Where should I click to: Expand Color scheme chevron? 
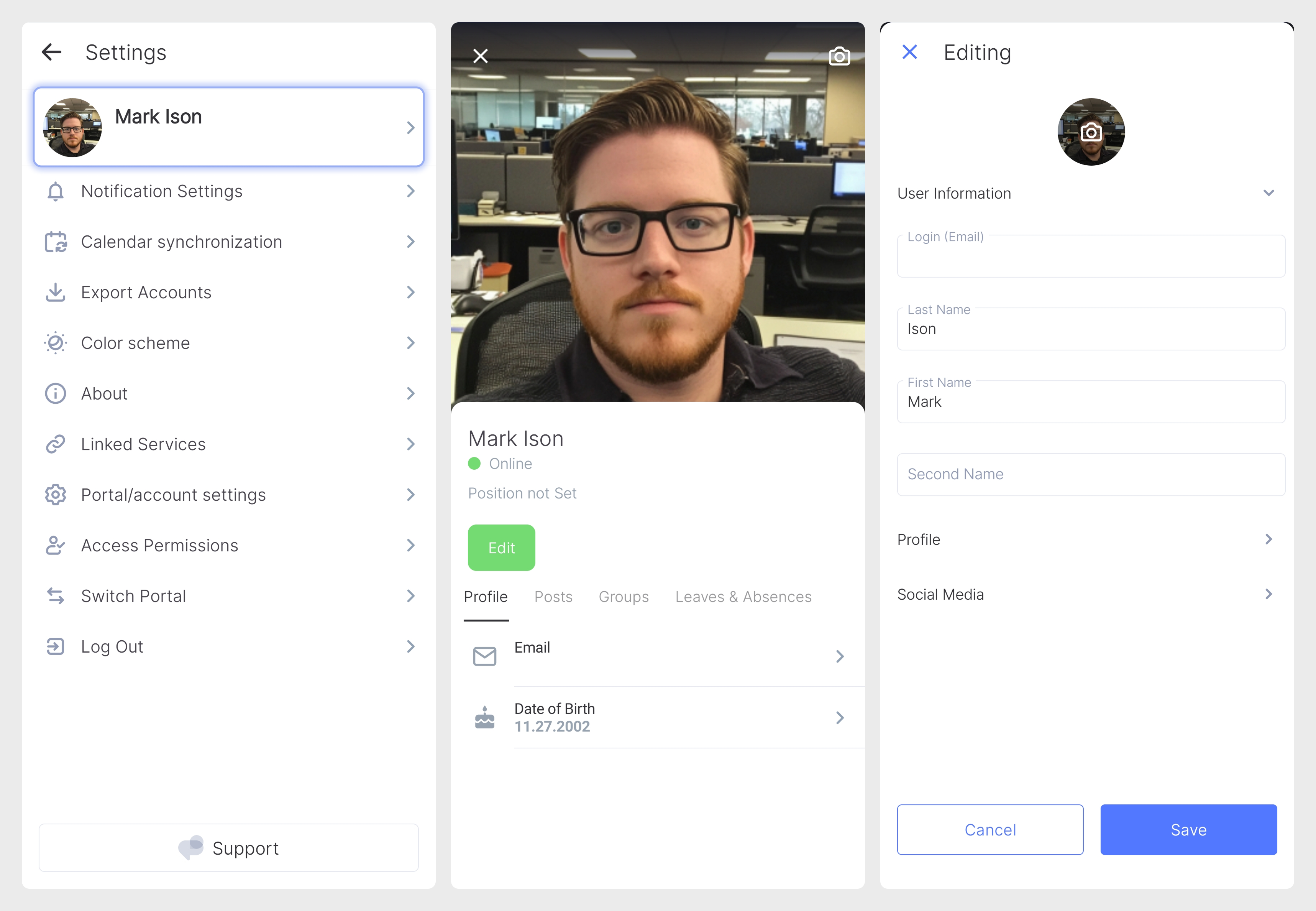[x=411, y=343]
